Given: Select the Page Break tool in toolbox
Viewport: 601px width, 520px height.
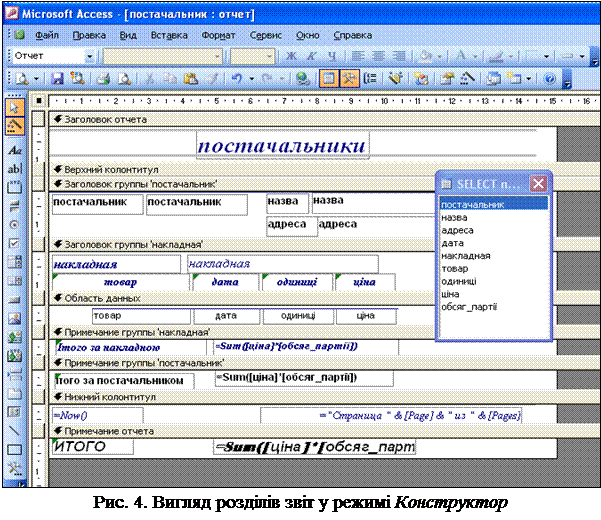Looking at the screenshot, I should tap(15, 374).
